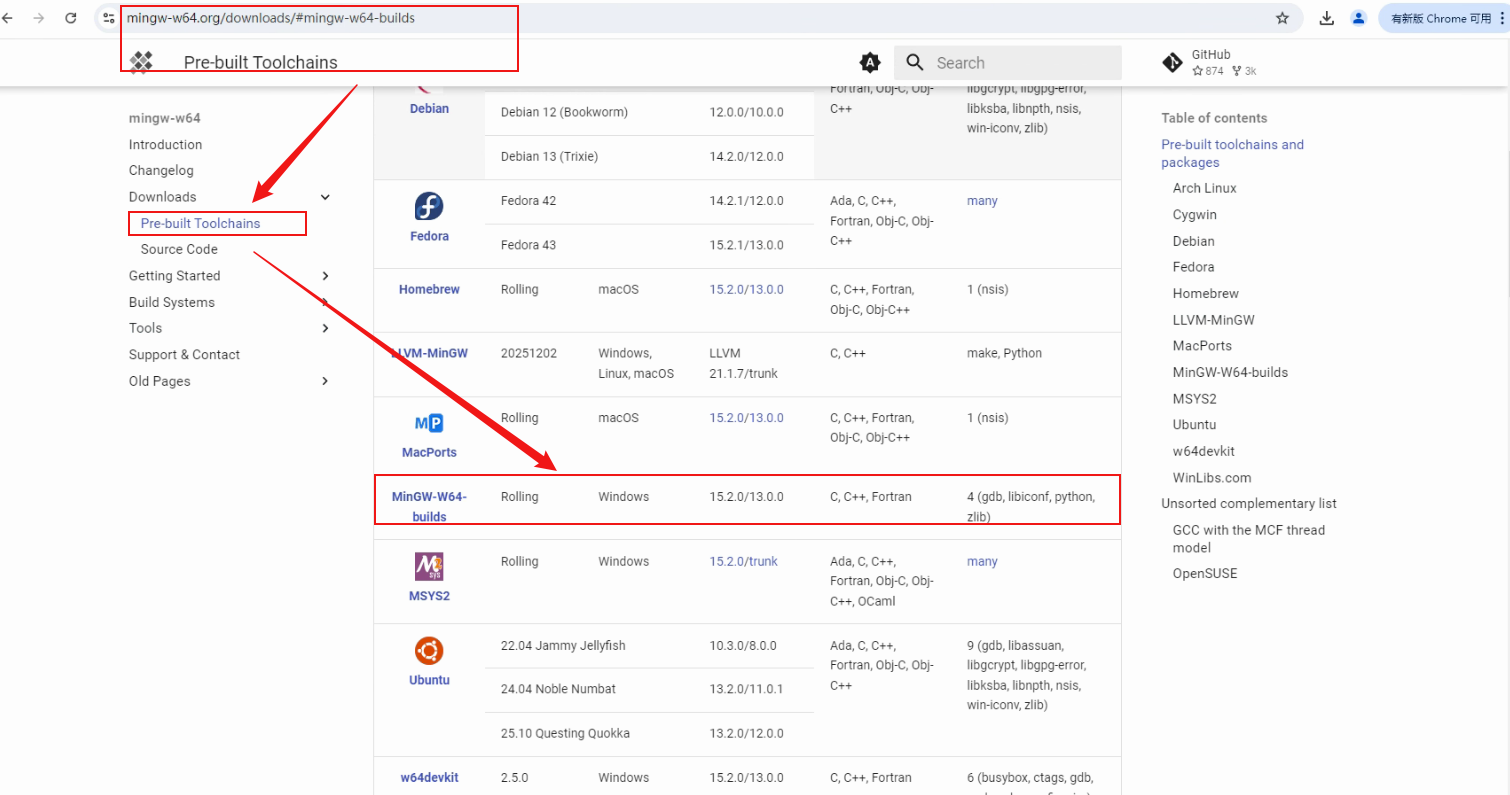Jump to Unsorted complementary list
The height and width of the screenshot is (795, 1510).
point(1248,504)
